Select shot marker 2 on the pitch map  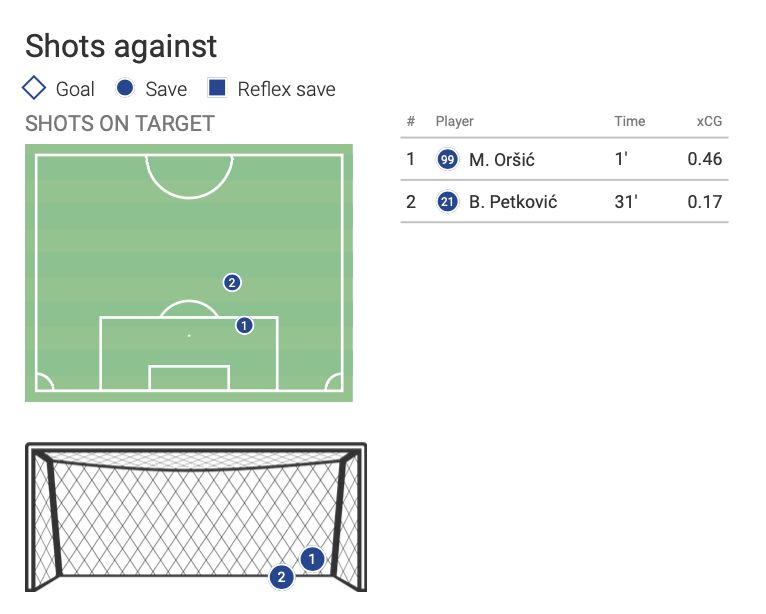pos(232,282)
